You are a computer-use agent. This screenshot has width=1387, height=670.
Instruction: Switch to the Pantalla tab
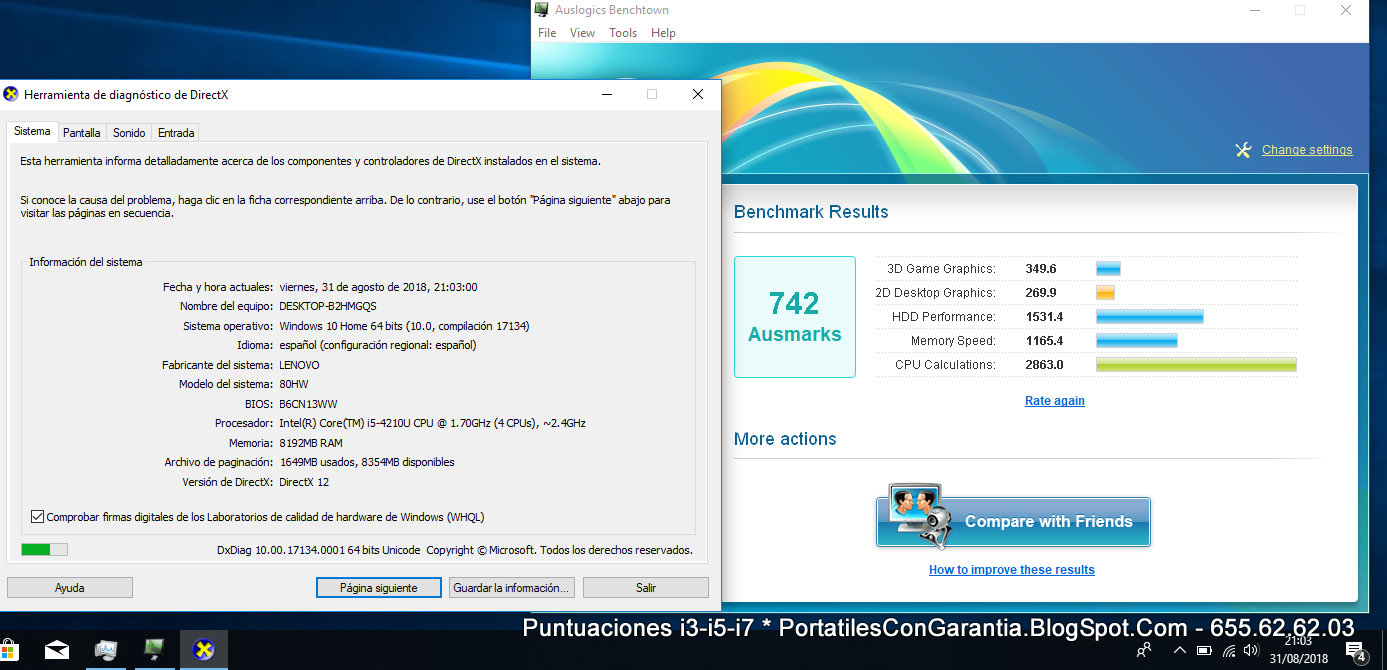[81, 132]
